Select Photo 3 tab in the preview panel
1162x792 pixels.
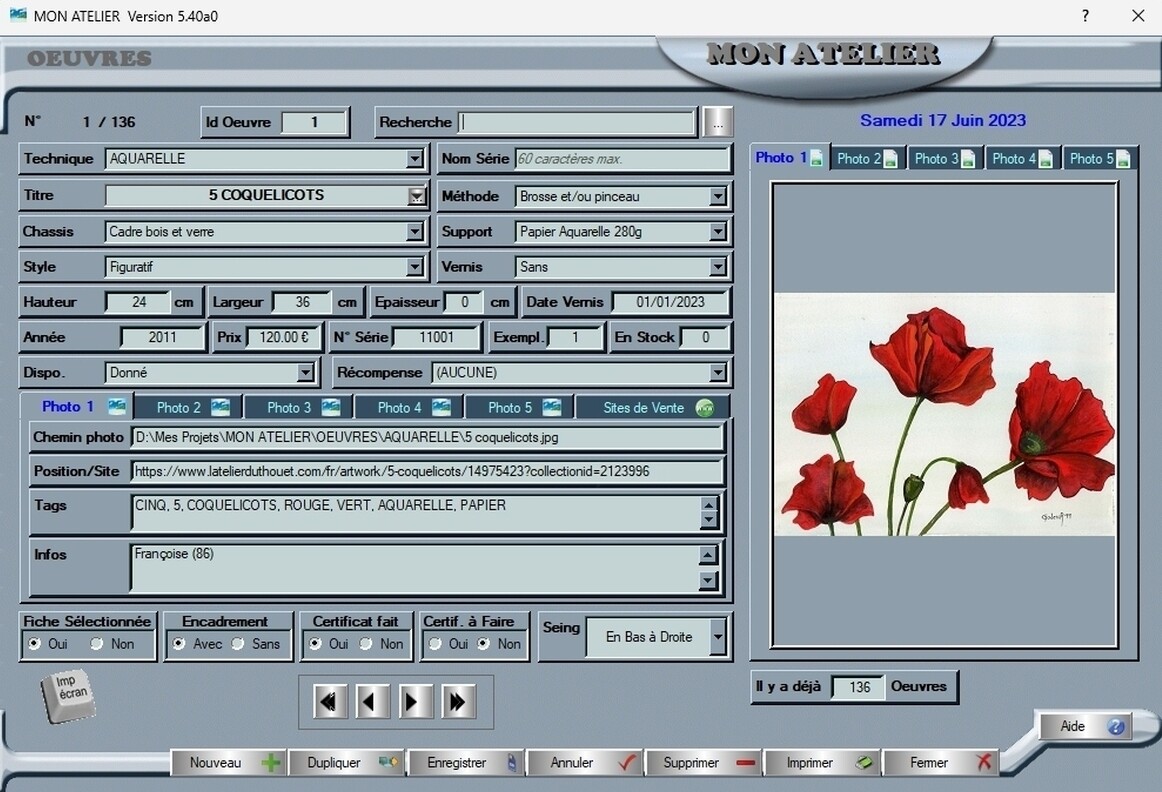(x=945, y=159)
